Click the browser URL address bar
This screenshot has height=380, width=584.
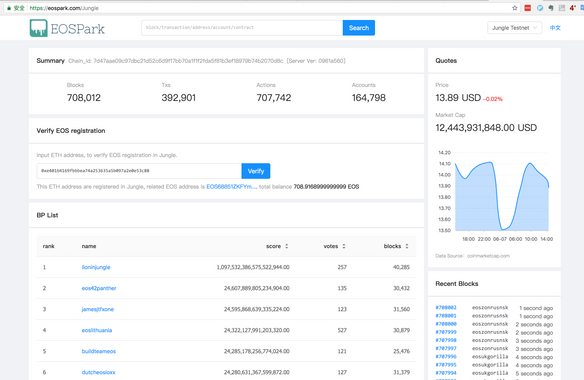click(x=261, y=8)
